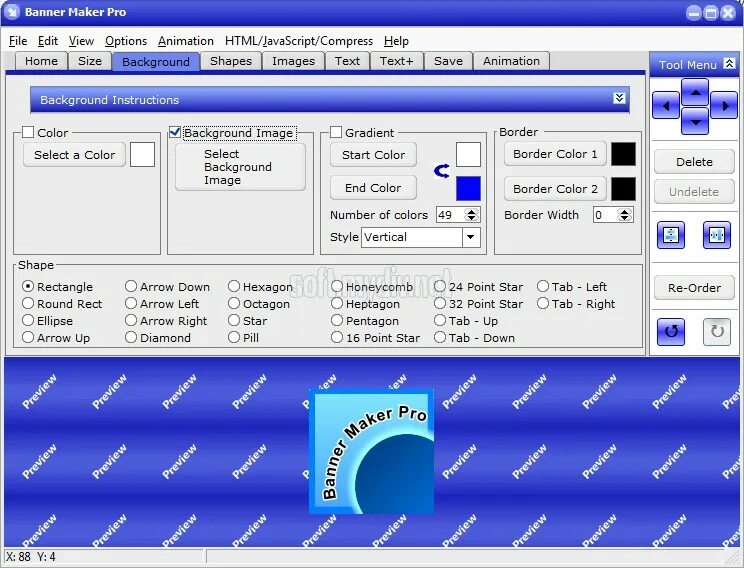This screenshot has height=568, width=744.
Task: Decrease the Border Width value
Action: (625, 218)
